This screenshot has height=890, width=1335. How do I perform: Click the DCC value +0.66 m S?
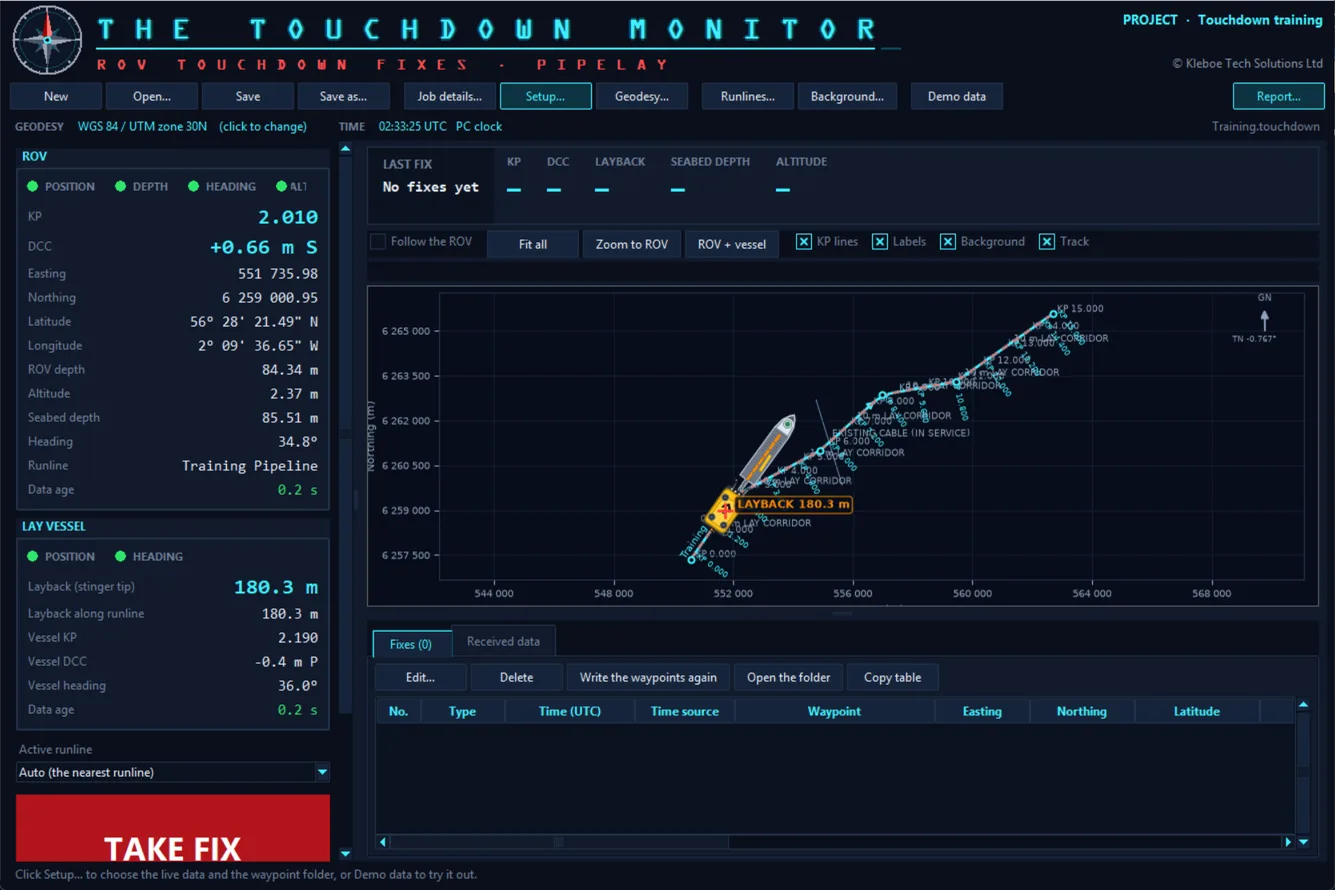[264, 247]
